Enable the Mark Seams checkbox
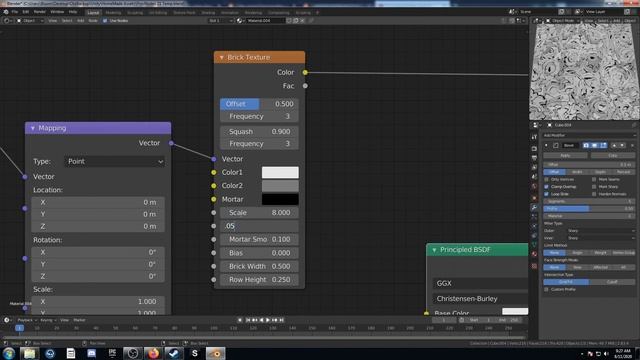The width and height of the screenshot is (640, 360). (594, 179)
